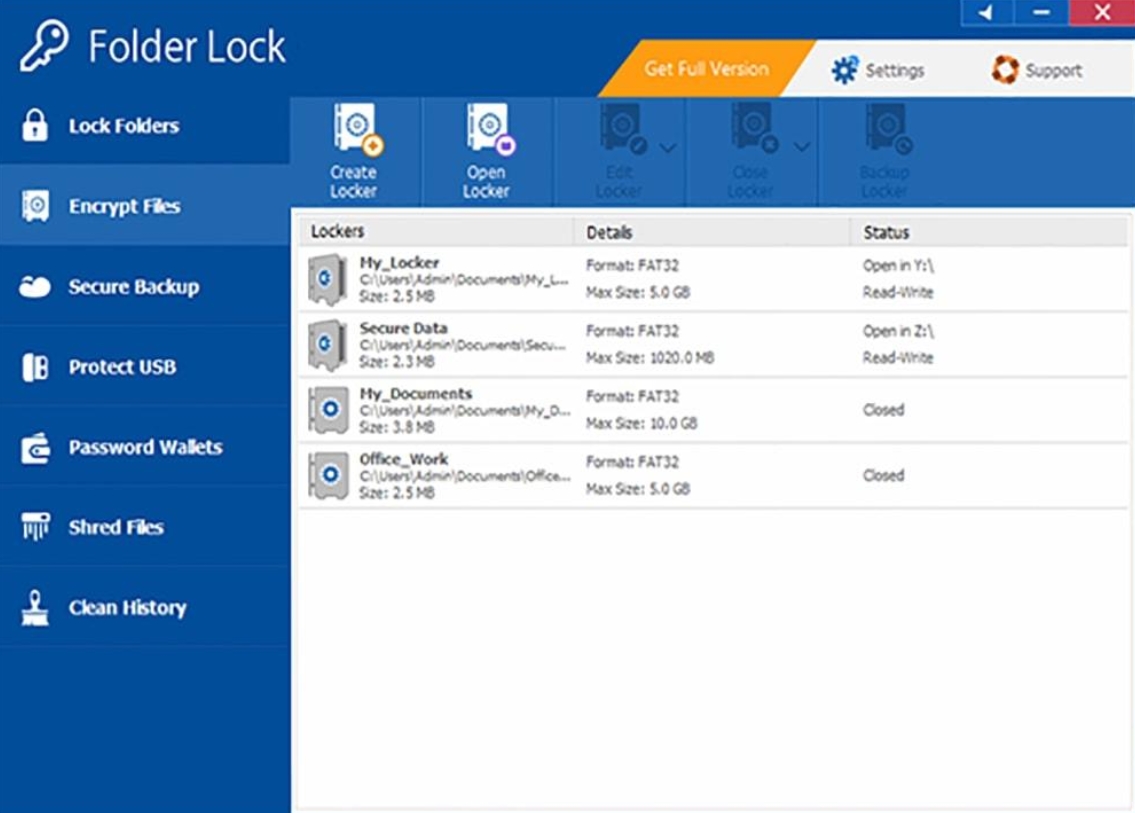Click 'Max Size: 1020.0 MB' detail

(650, 358)
